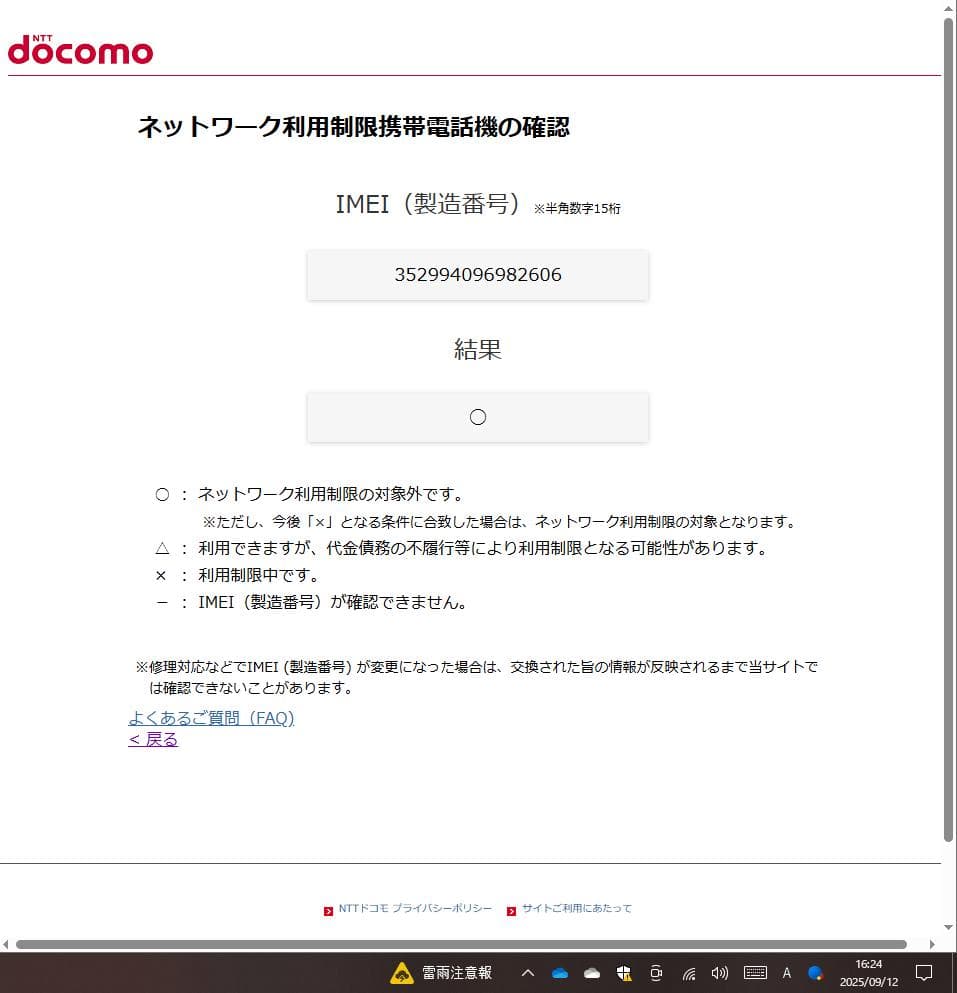Viewport: 957px width, 993px height.
Task: Click the vertical scrollbar down arrow
Action: coord(949,927)
